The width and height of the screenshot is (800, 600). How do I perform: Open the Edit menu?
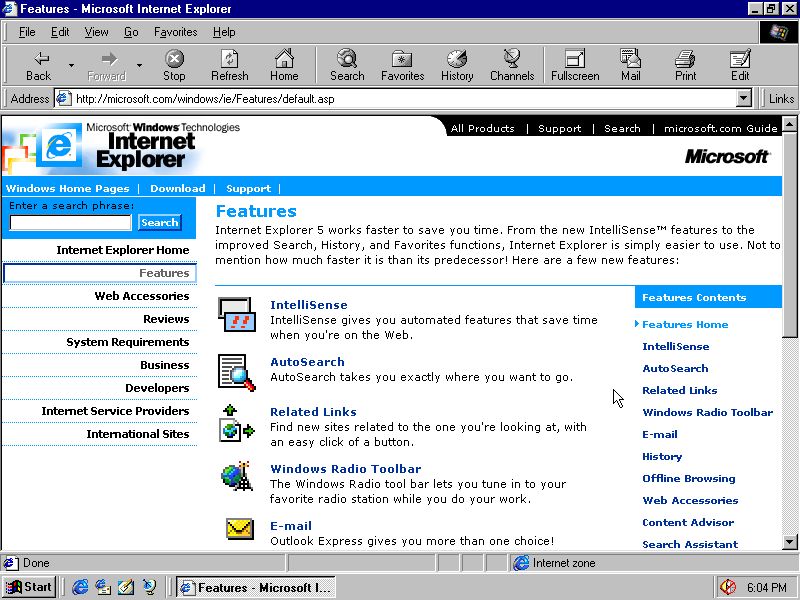tap(60, 32)
